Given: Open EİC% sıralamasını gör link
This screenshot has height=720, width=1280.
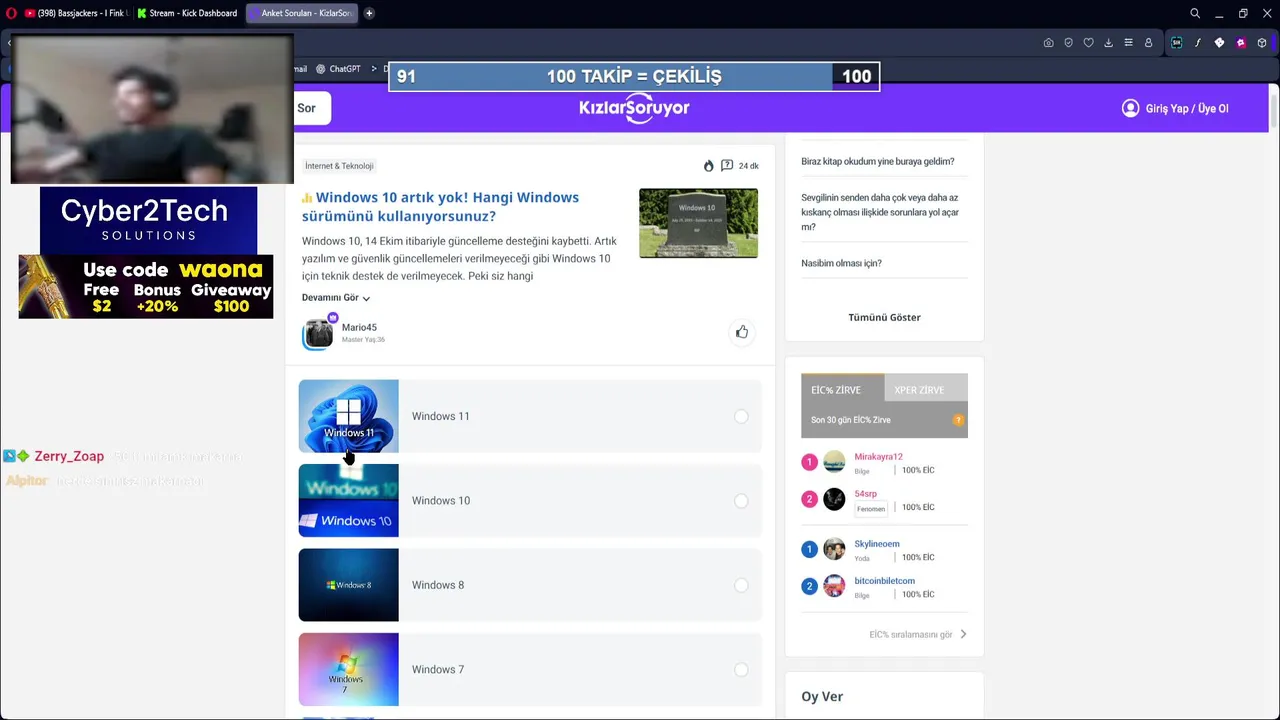Looking at the screenshot, I should (x=917, y=634).
